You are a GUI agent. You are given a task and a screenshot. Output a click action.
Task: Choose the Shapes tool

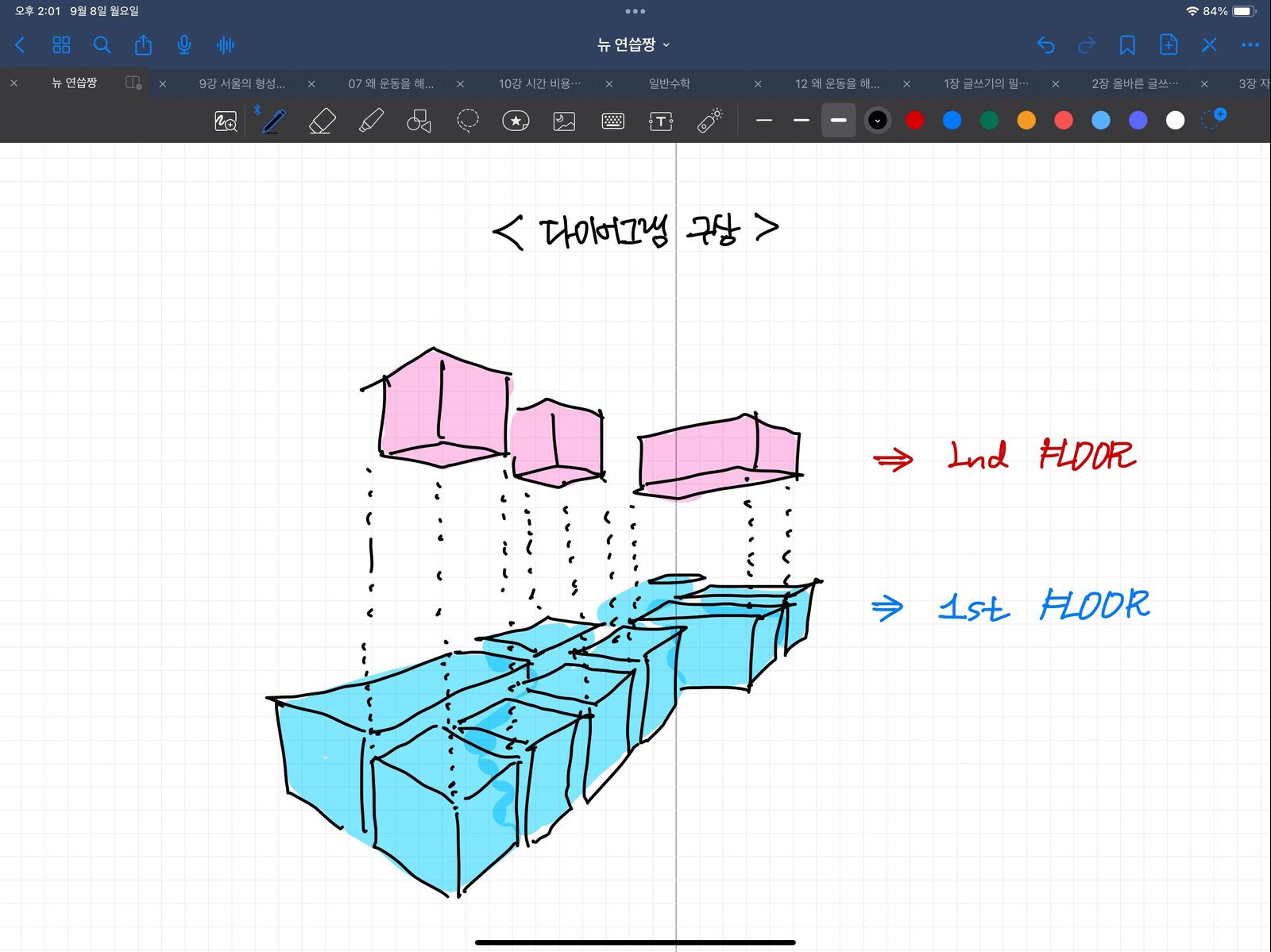[419, 121]
